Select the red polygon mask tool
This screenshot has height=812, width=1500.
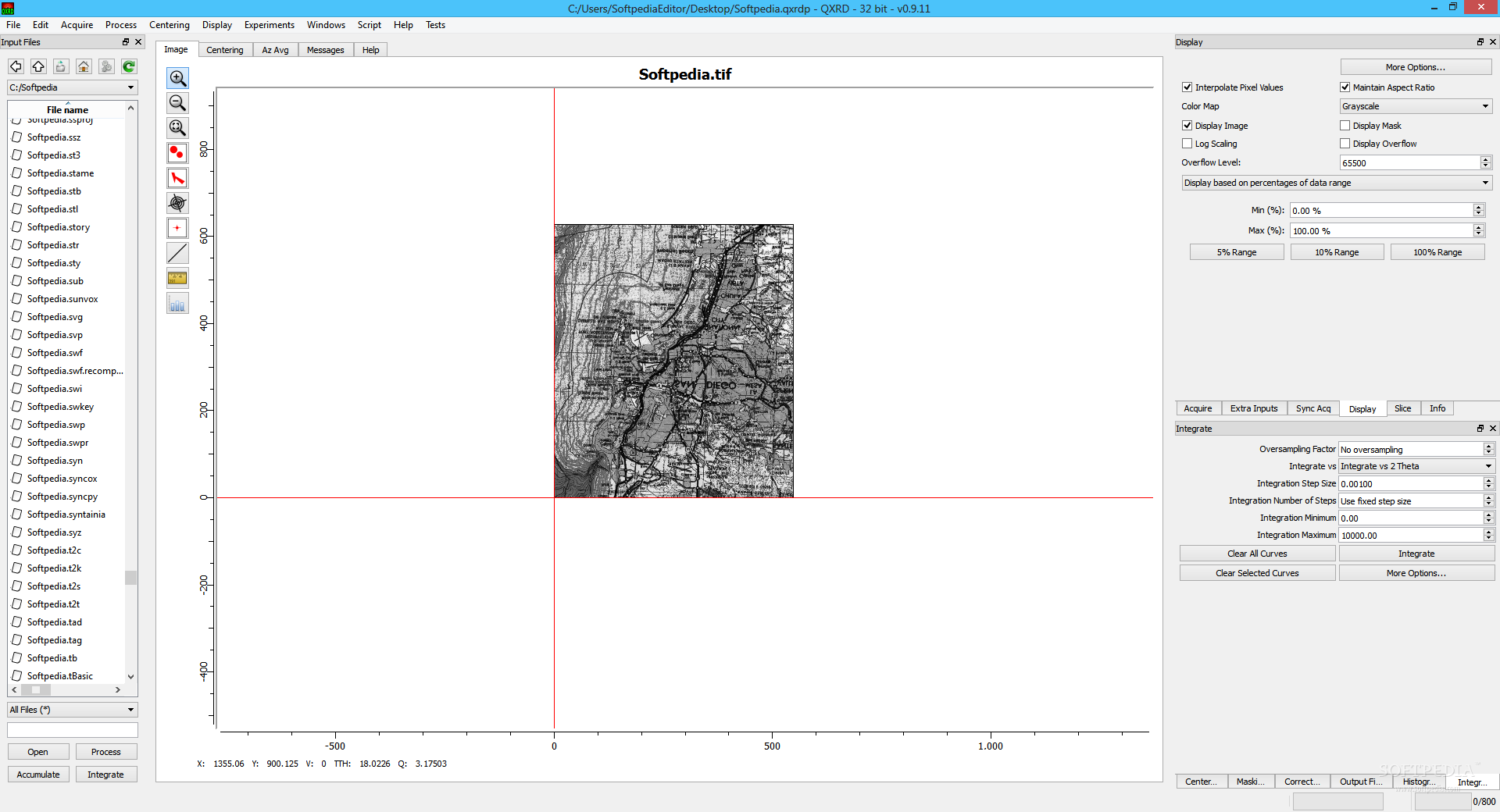click(x=177, y=178)
